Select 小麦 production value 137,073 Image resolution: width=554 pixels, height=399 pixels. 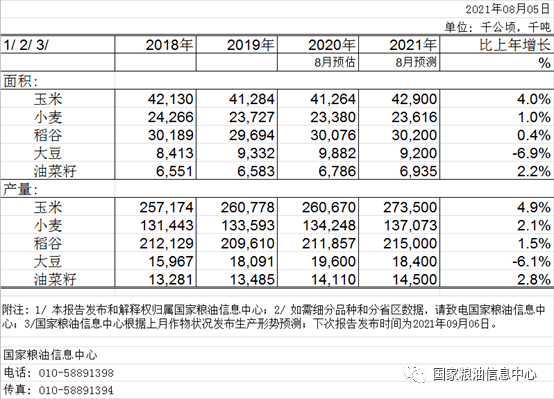[410, 225]
